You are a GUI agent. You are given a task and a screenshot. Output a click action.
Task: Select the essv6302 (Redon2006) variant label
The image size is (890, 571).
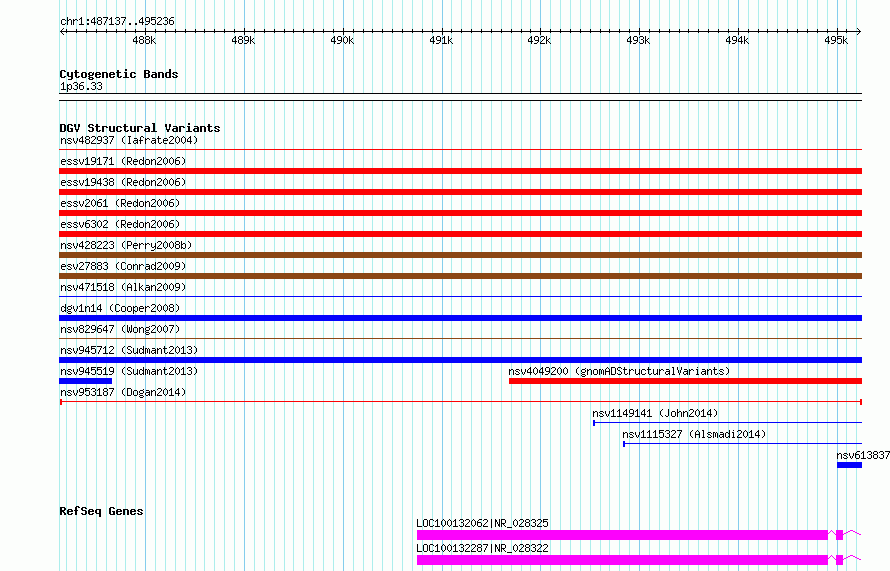click(120, 224)
